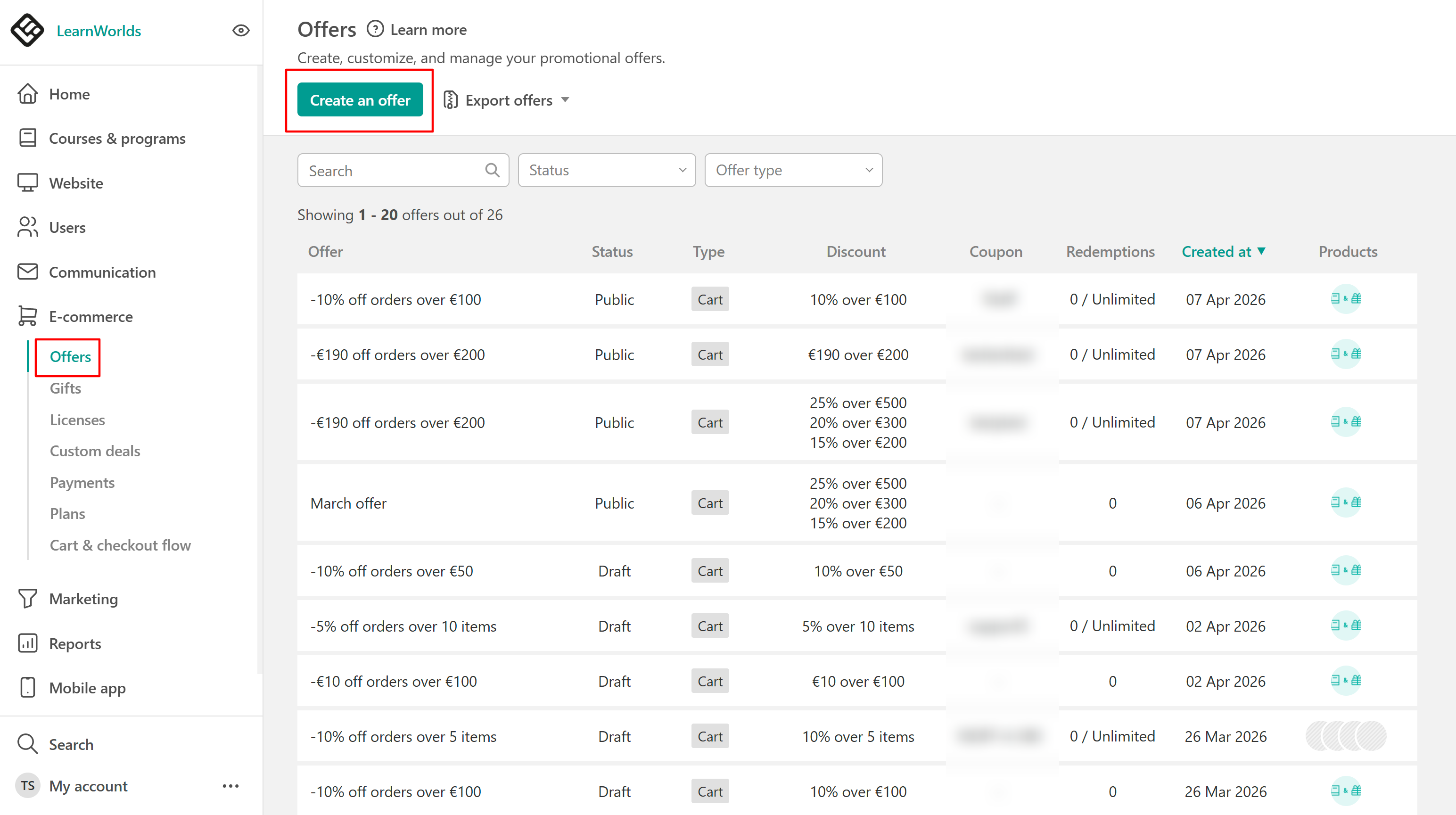Open the March offer row
This screenshot has width=1456, height=815.
pos(348,503)
